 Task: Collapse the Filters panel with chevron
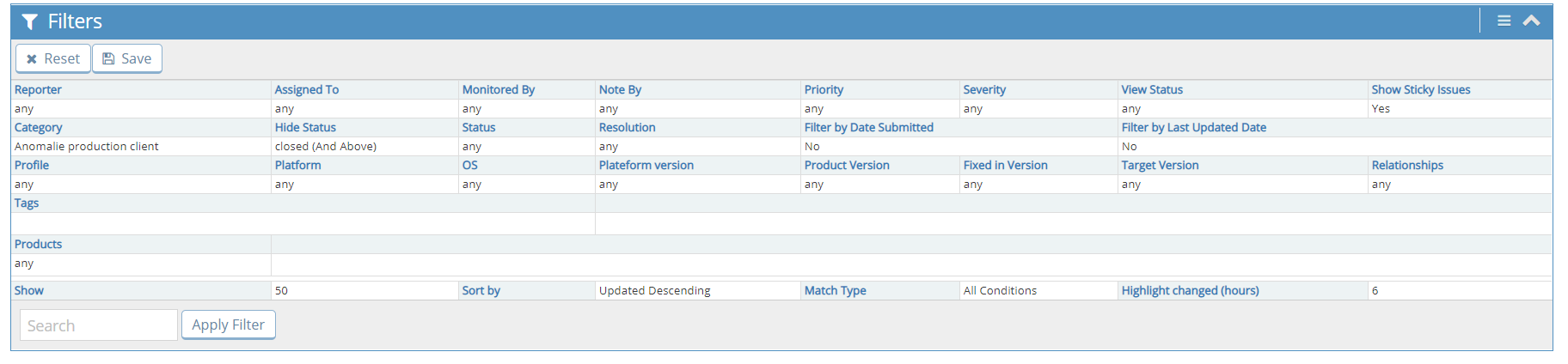point(1531,21)
